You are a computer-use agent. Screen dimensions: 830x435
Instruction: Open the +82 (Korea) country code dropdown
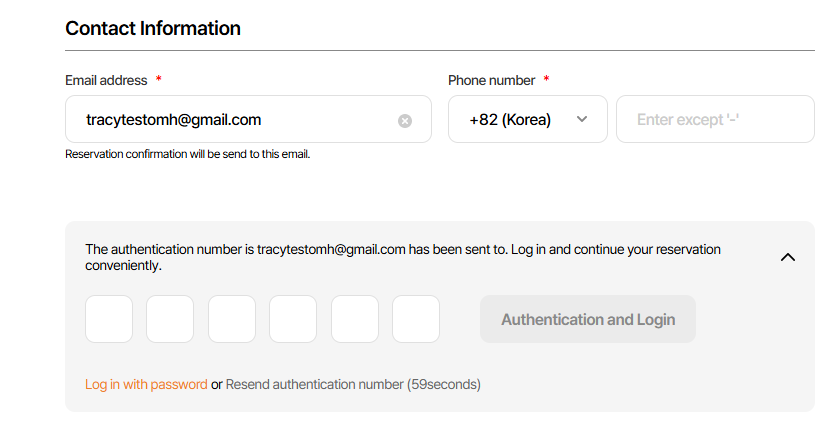pyautogui.click(x=527, y=120)
